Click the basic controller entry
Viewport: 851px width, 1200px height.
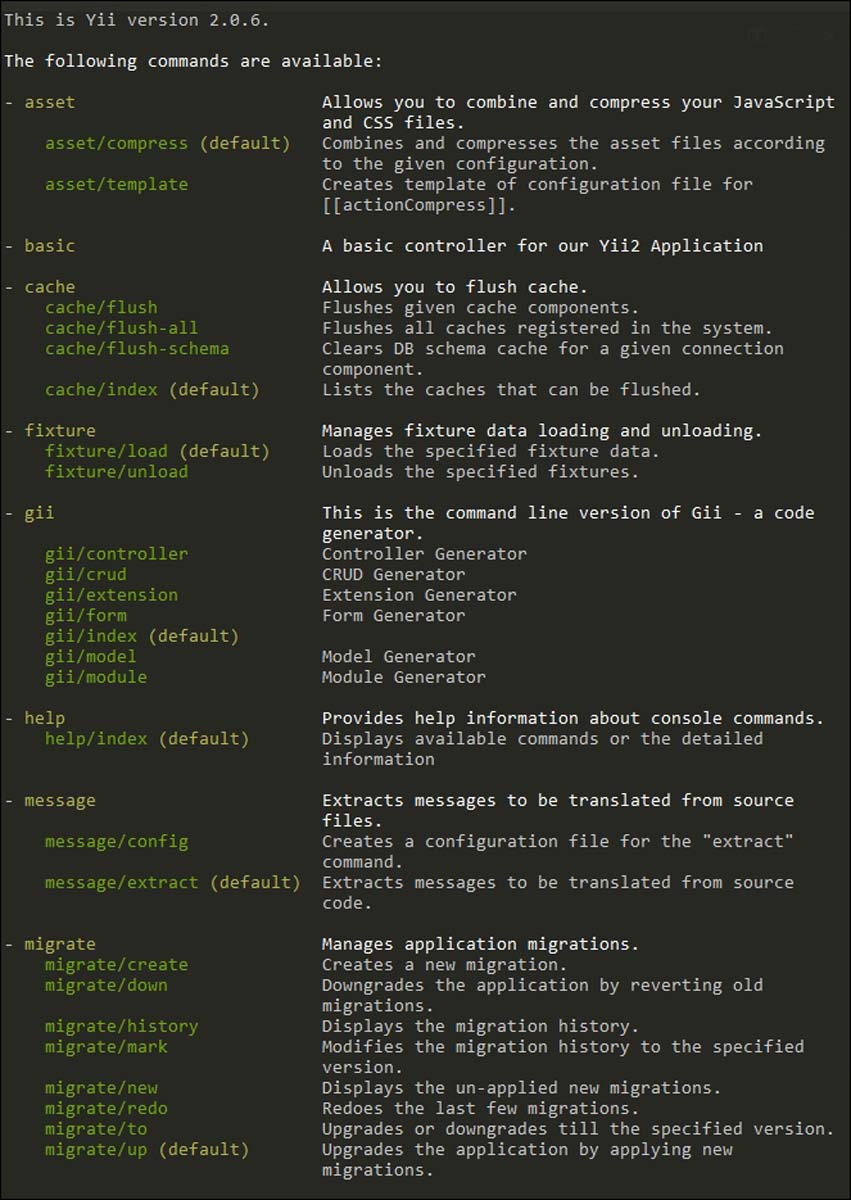[49, 245]
